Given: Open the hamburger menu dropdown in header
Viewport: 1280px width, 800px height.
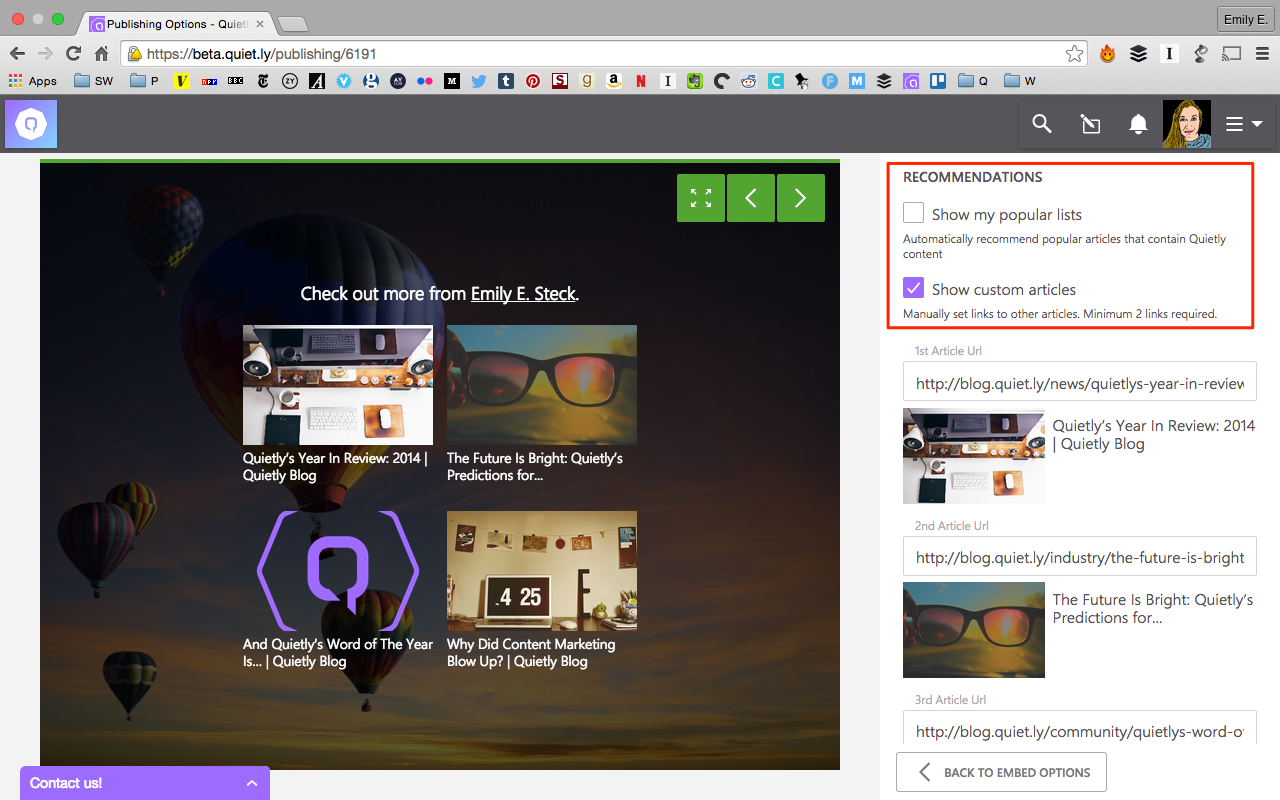Looking at the screenshot, I should click(x=1244, y=124).
